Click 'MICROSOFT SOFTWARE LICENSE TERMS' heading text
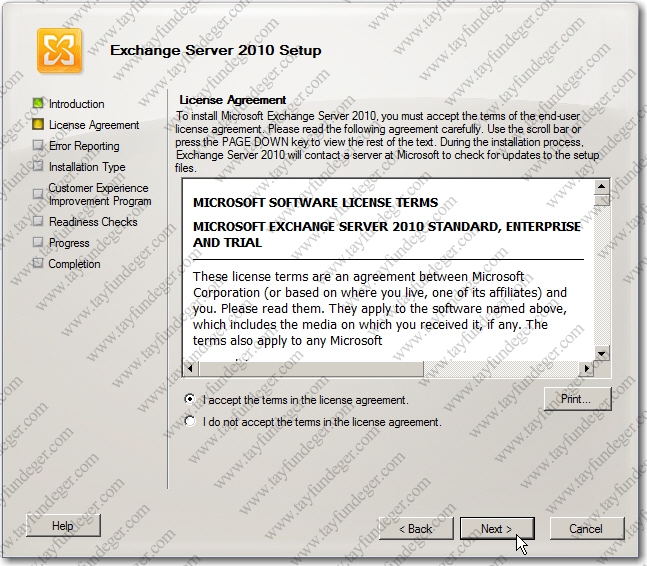Screen dimensions: 647x566 (x=316, y=203)
